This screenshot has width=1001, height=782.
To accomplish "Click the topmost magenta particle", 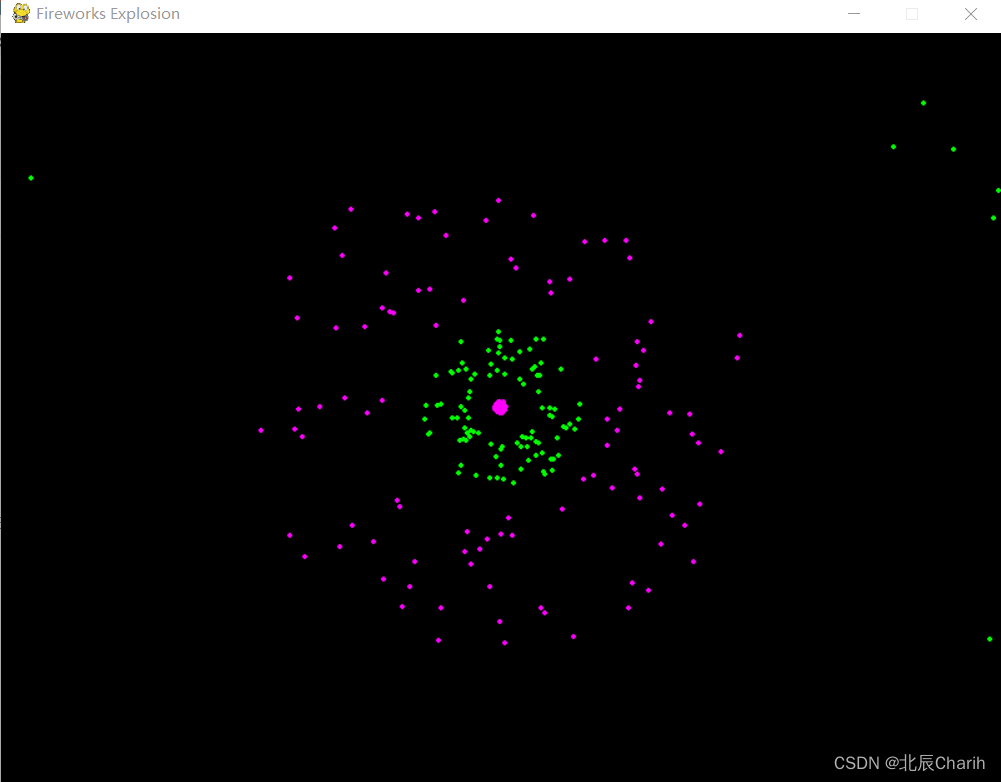I will 499,199.
